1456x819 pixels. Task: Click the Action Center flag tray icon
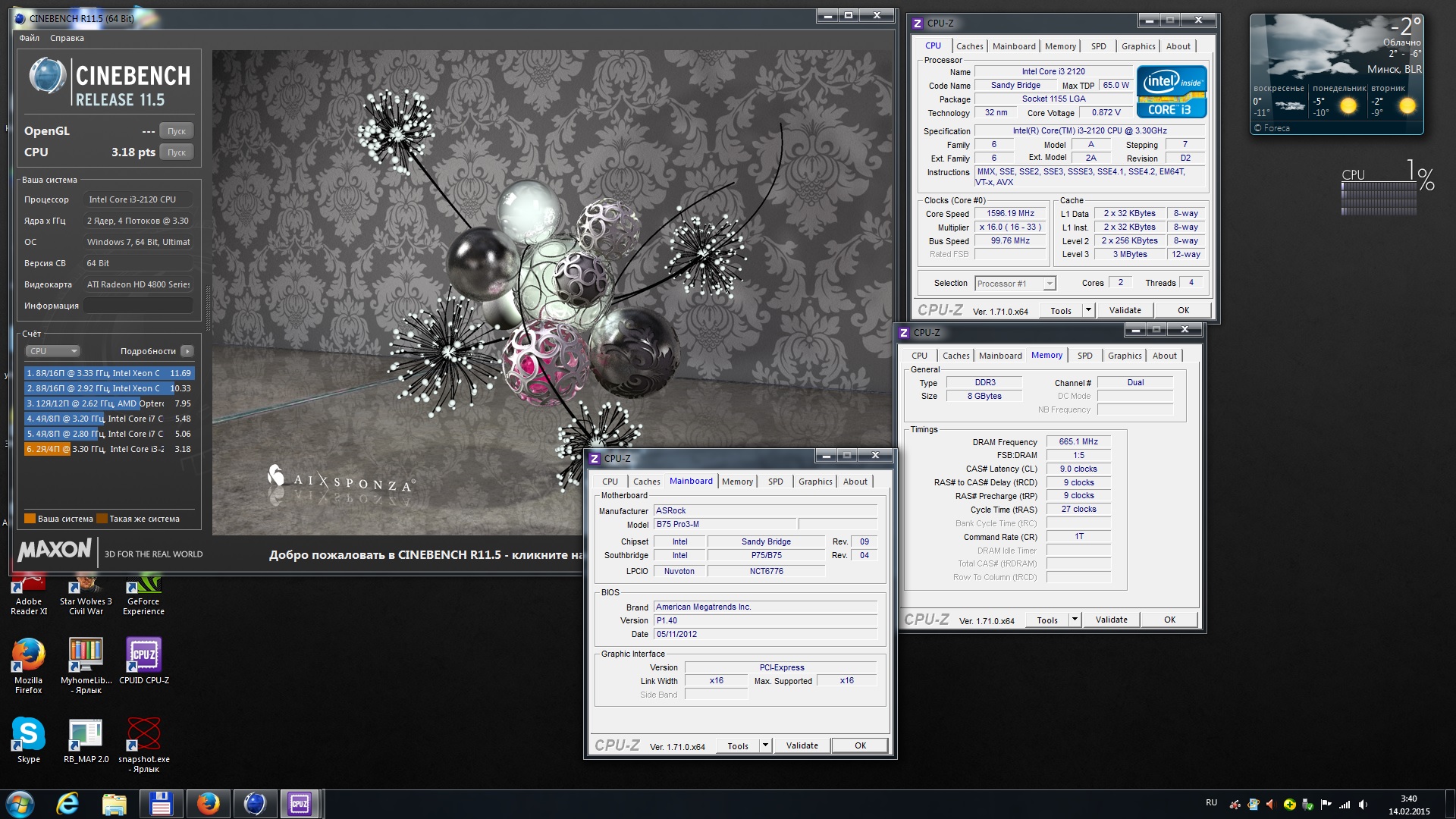pos(1326,805)
